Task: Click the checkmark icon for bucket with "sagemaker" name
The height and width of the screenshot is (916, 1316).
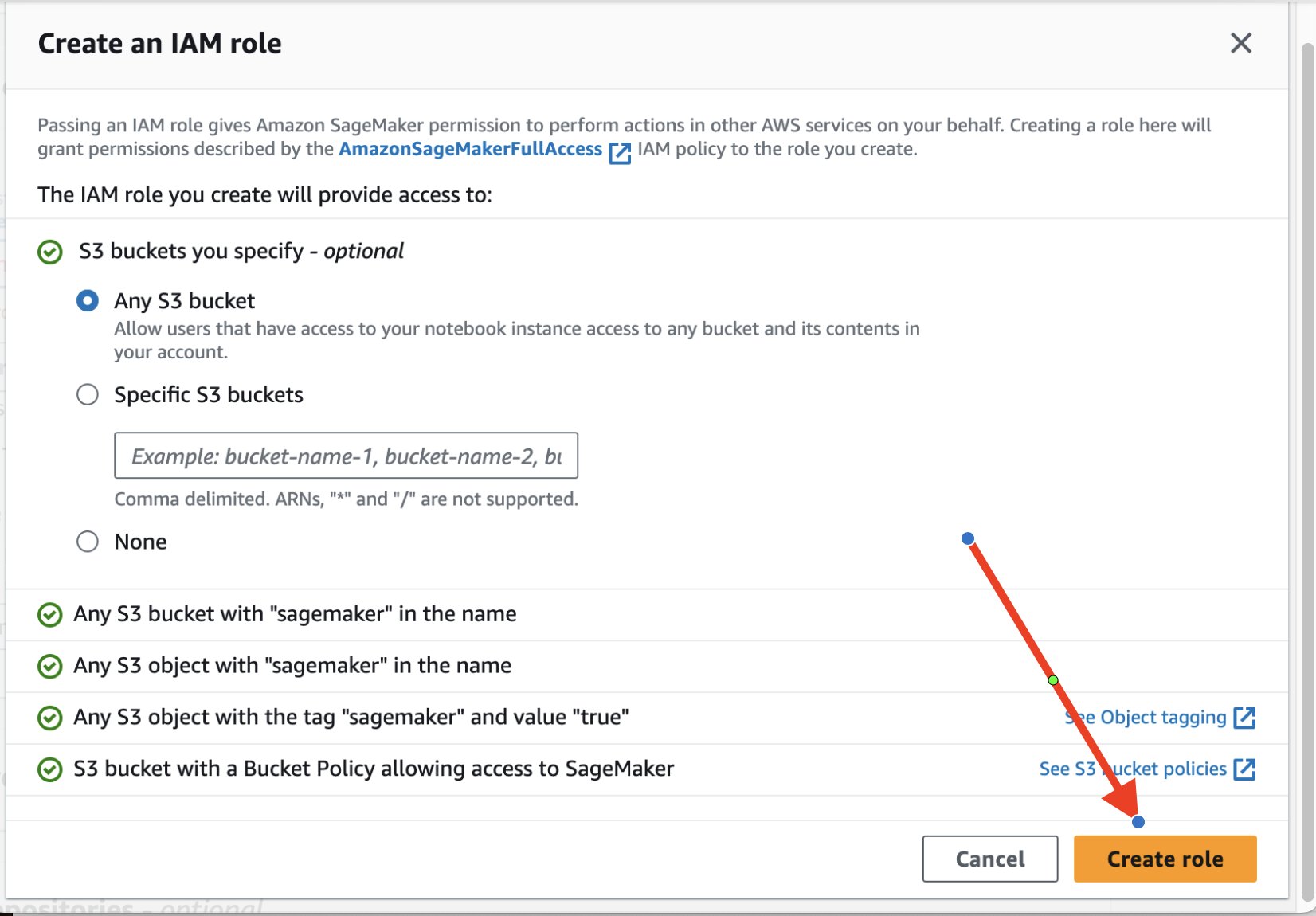Action: pyautogui.click(x=50, y=615)
